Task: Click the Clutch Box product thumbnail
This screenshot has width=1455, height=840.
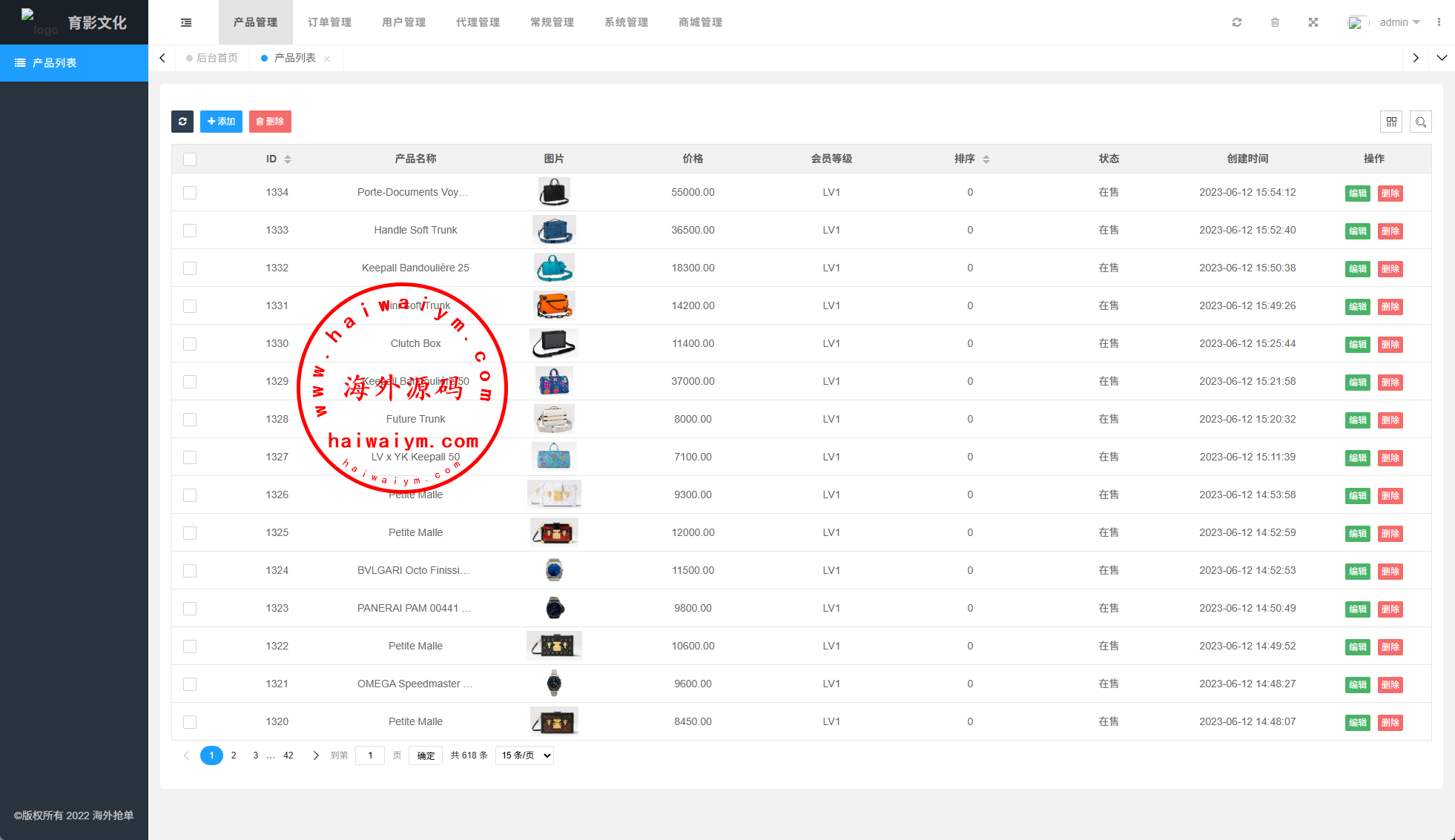Action: (x=554, y=343)
